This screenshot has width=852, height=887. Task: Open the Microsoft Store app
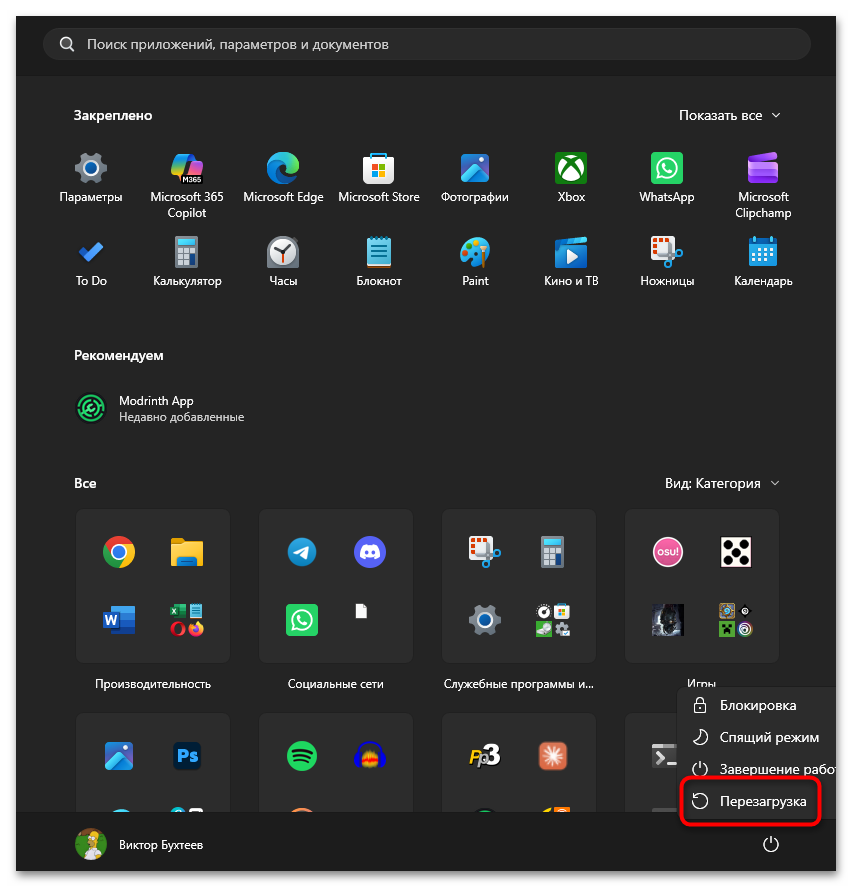pos(378,177)
